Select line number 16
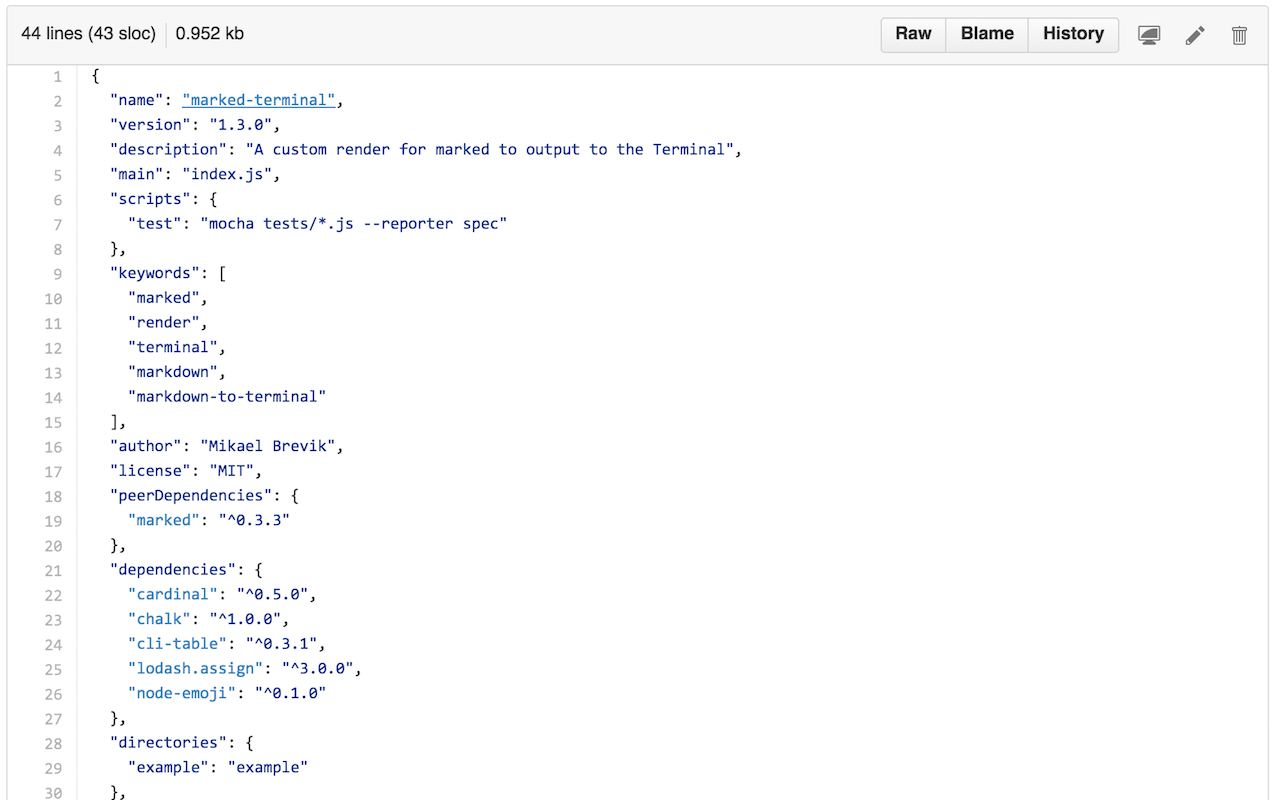The image size is (1280, 800). (53, 447)
